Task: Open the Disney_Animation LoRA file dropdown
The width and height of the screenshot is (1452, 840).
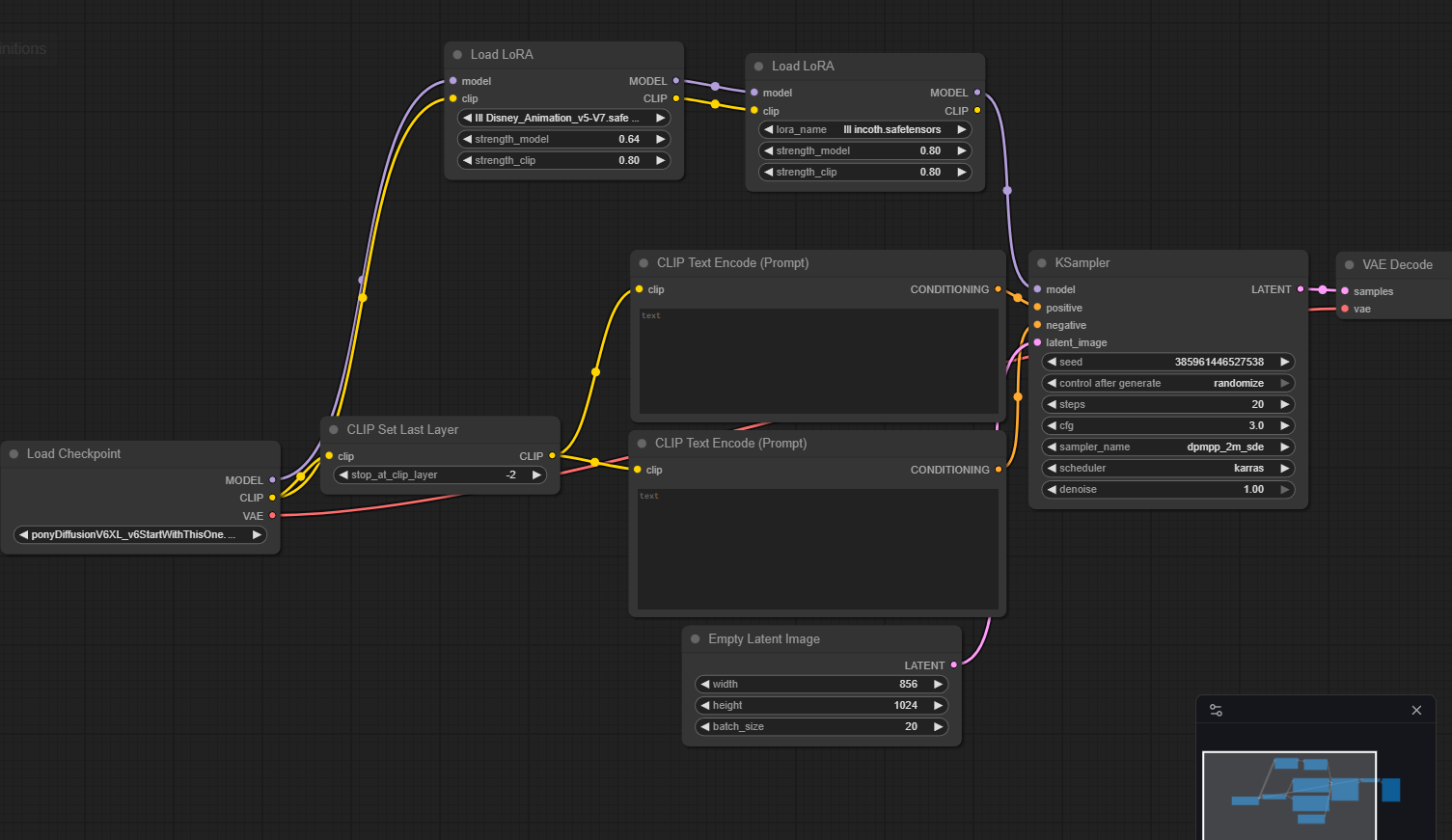Action: point(564,118)
